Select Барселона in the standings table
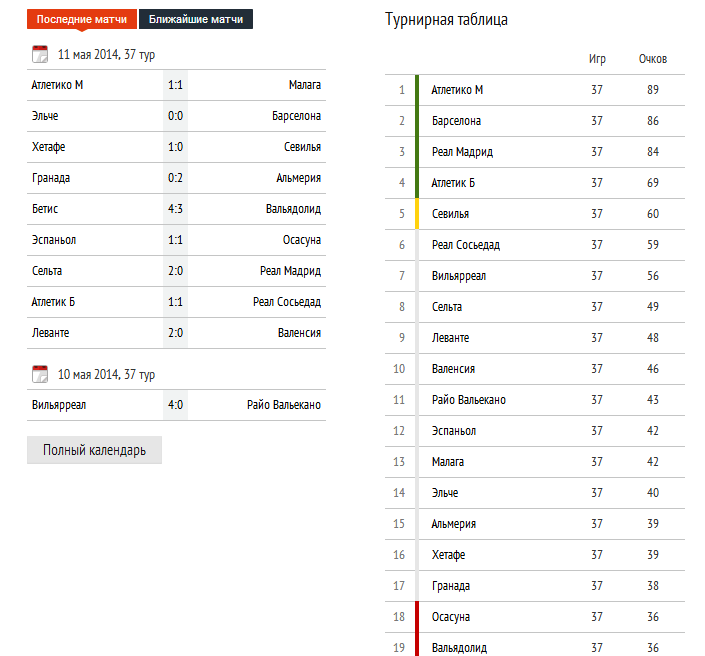 pyautogui.click(x=456, y=121)
